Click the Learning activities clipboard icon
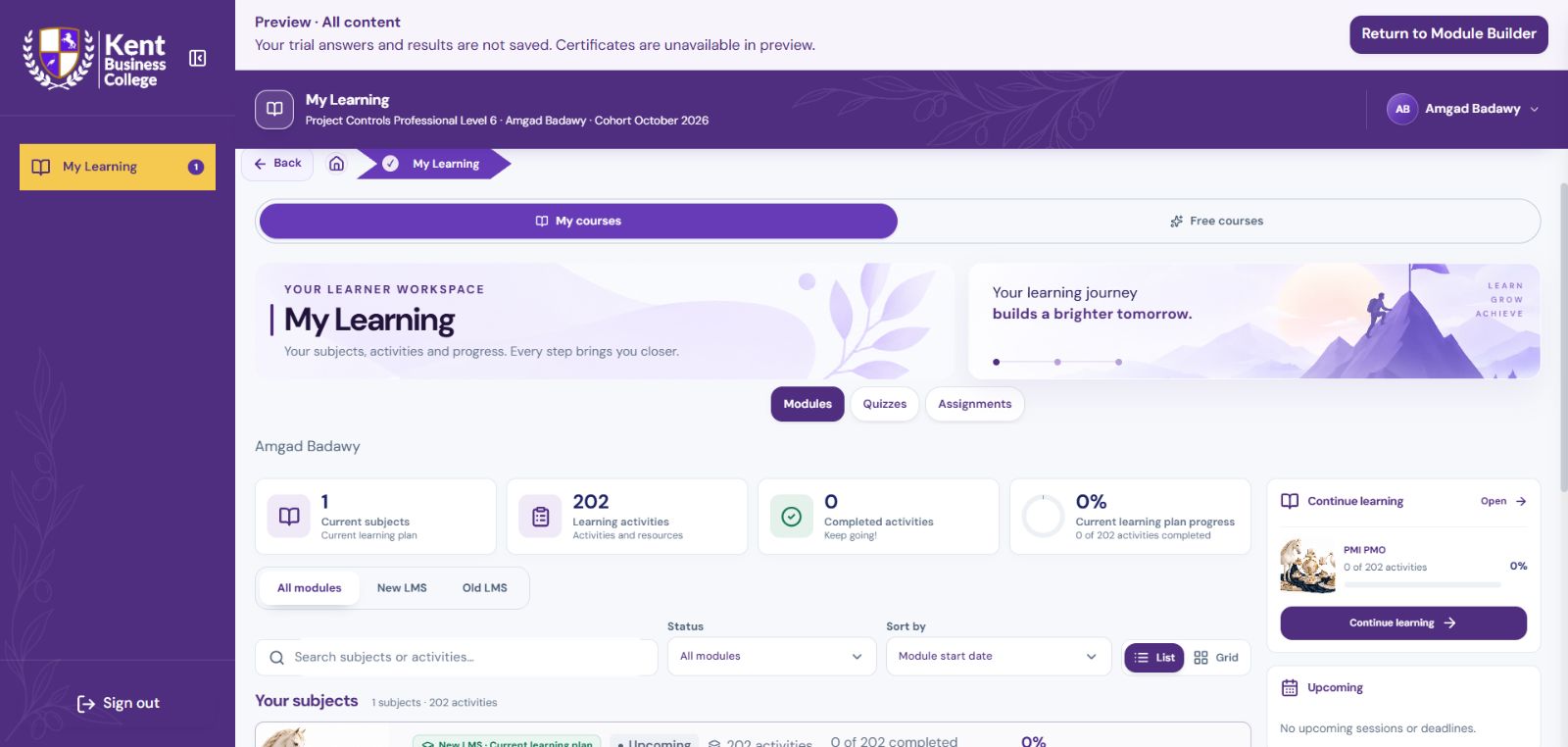The height and width of the screenshot is (747, 1568). (x=540, y=517)
